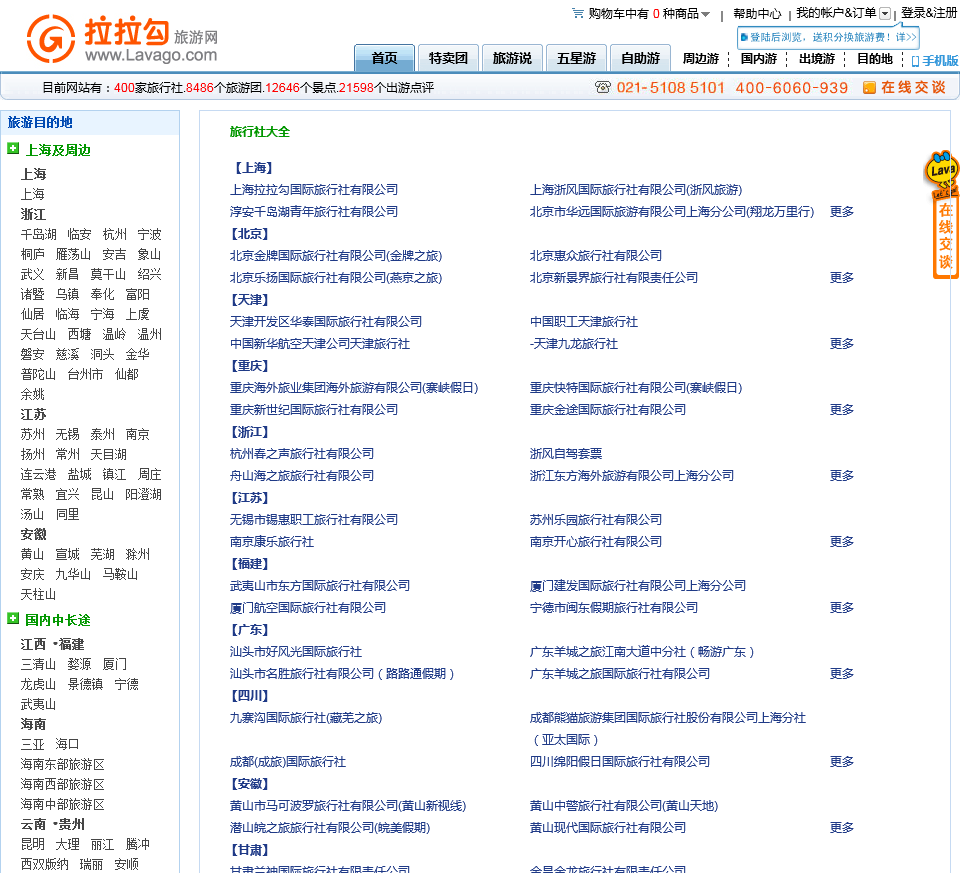Open 武夷山市东方国际旅行社有限公司 link
The width and height of the screenshot is (960, 873).
(320, 586)
